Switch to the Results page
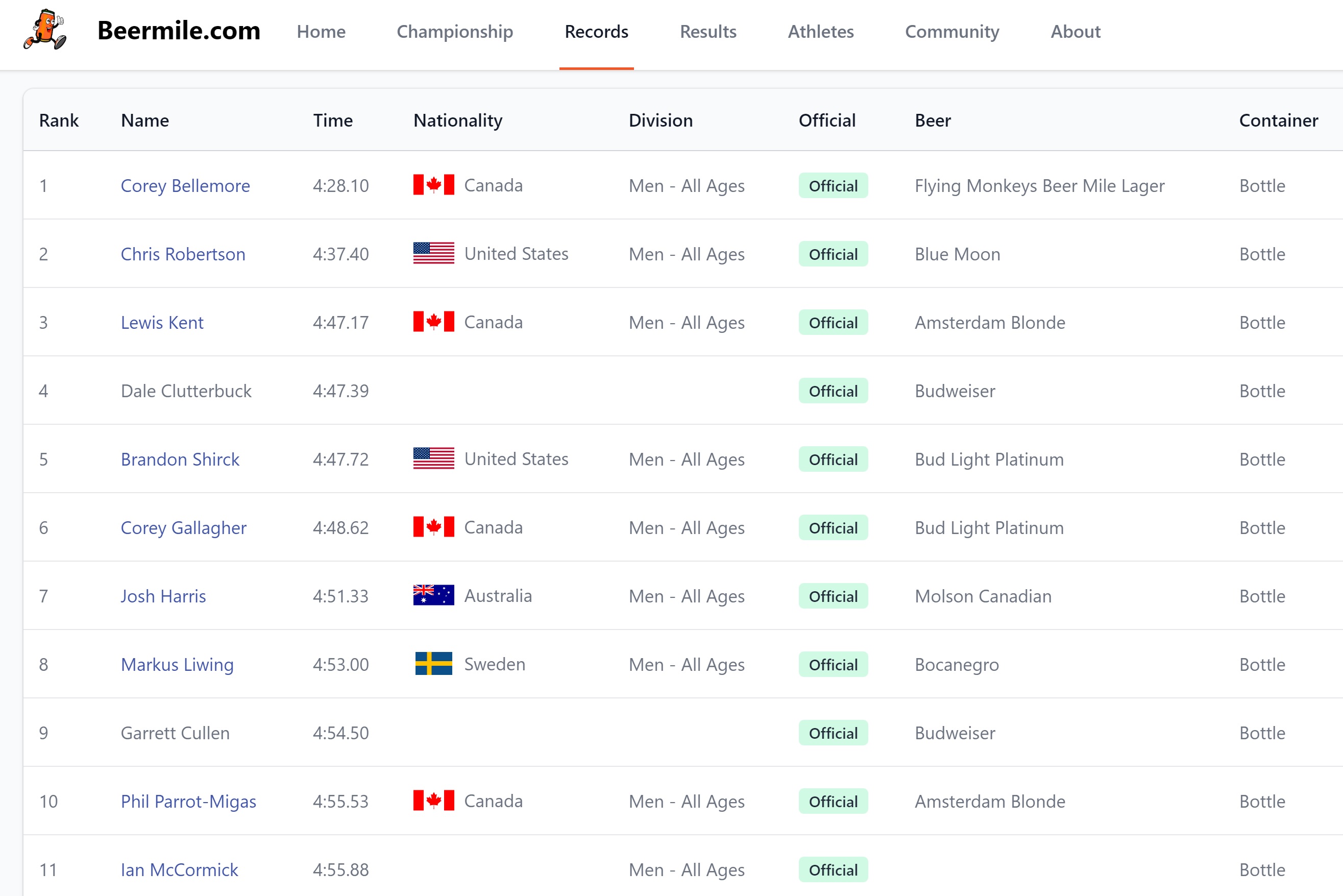Screen dimensions: 1343x896 pyautogui.click(x=708, y=32)
